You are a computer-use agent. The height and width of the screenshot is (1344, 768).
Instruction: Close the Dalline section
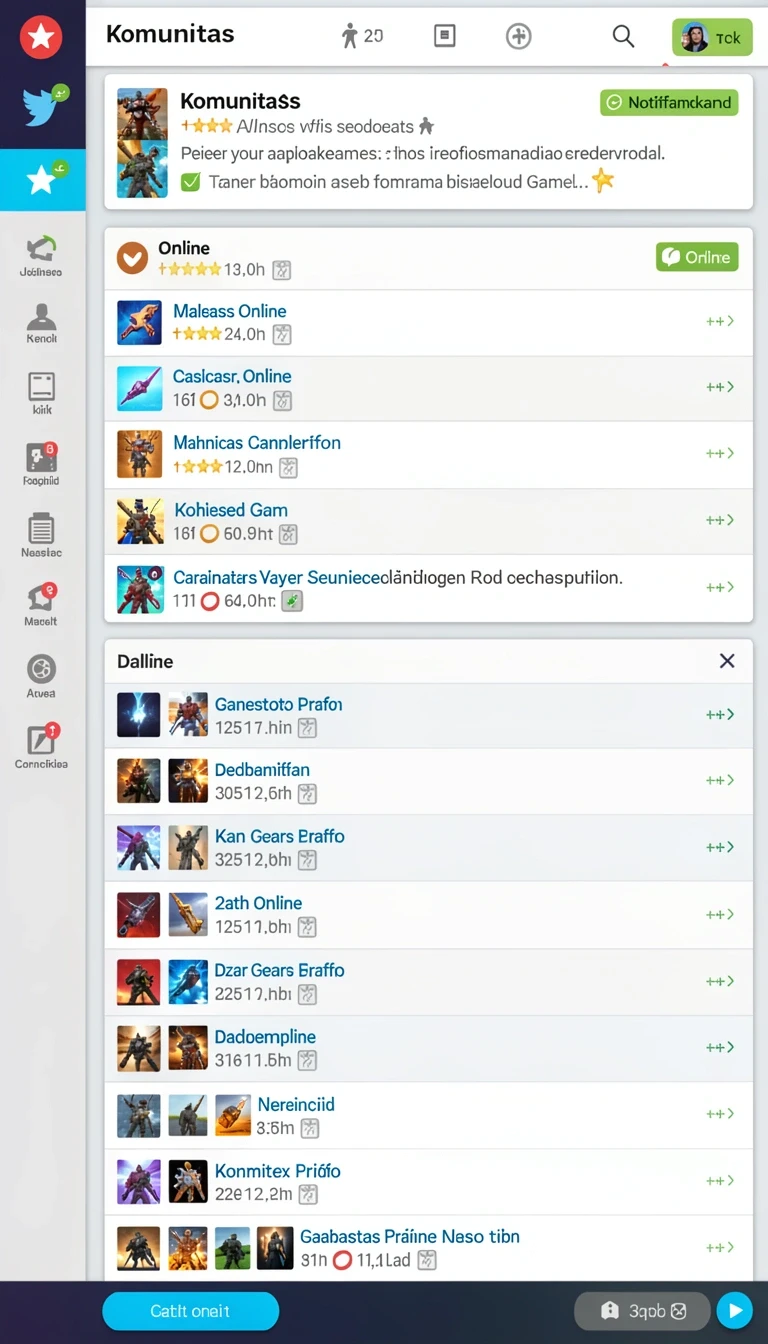[x=727, y=661]
